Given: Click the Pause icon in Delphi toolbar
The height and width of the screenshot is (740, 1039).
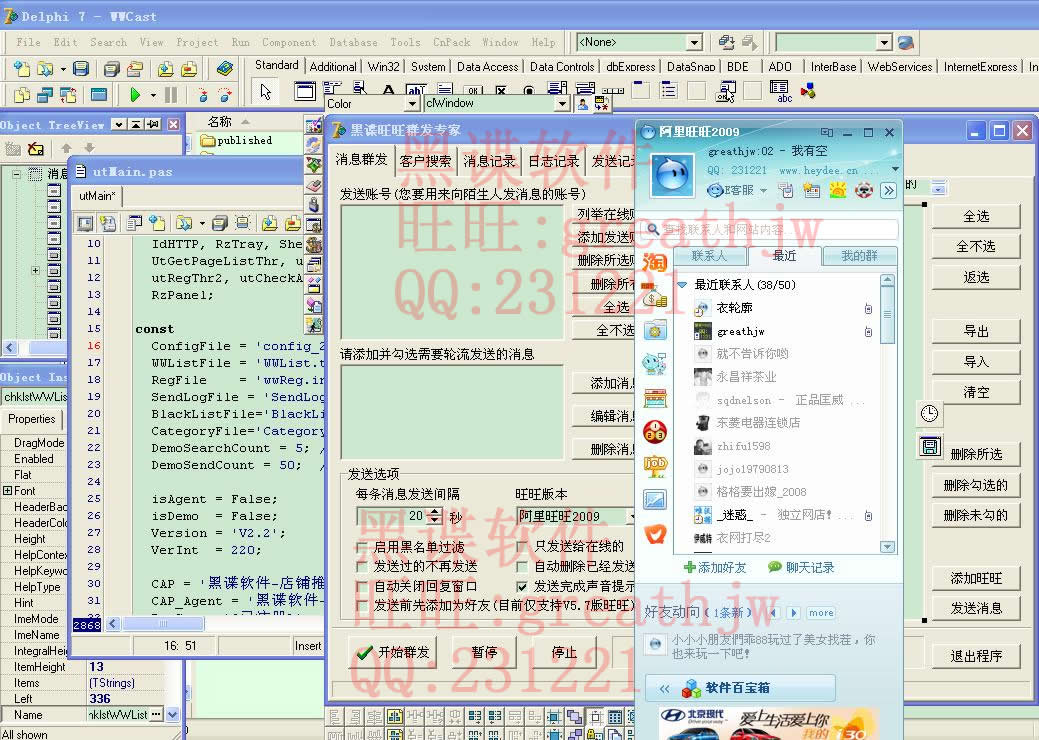Looking at the screenshot, I should click(x=170, y=95).
